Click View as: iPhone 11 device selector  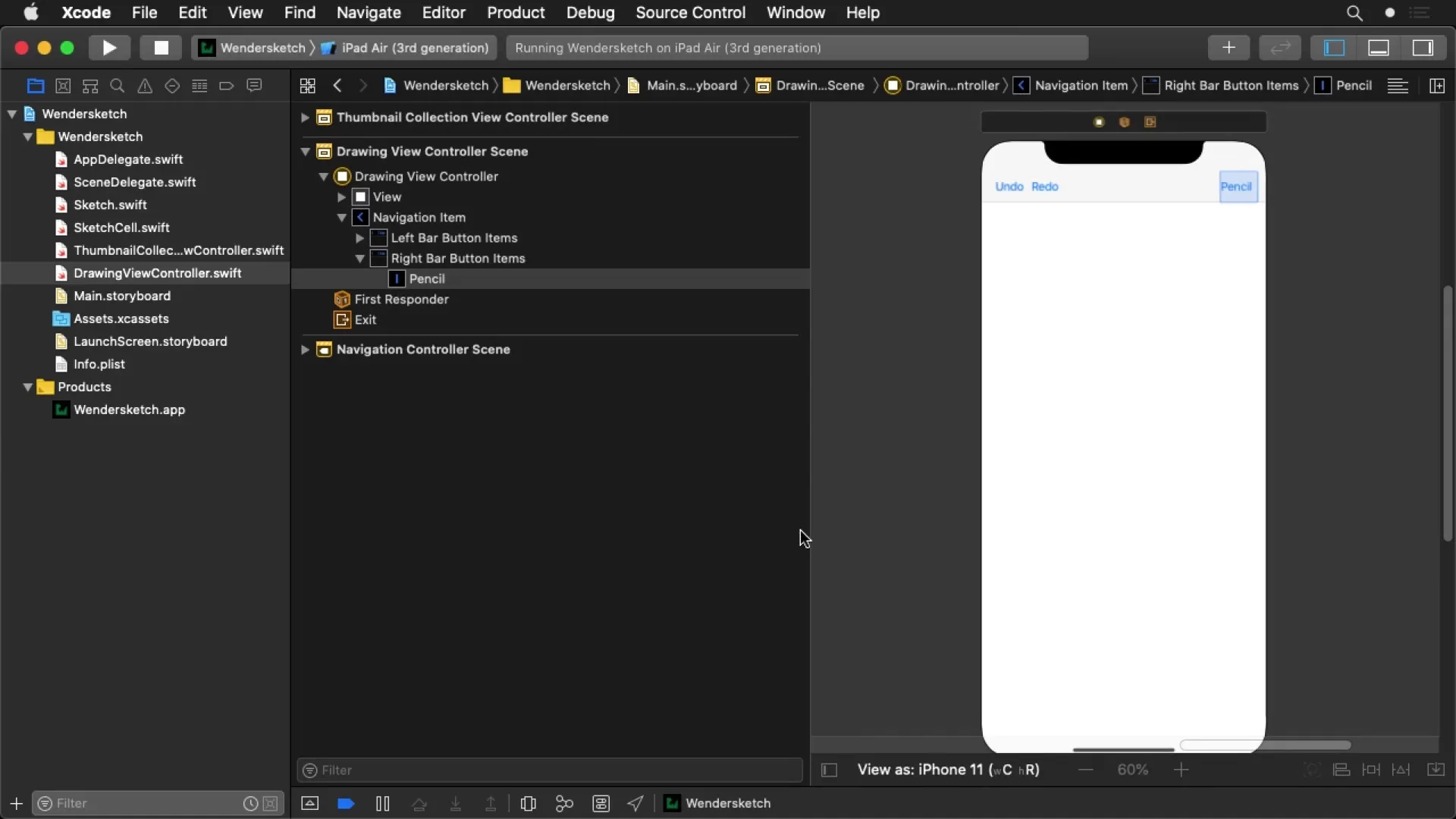tap(948, 770)
